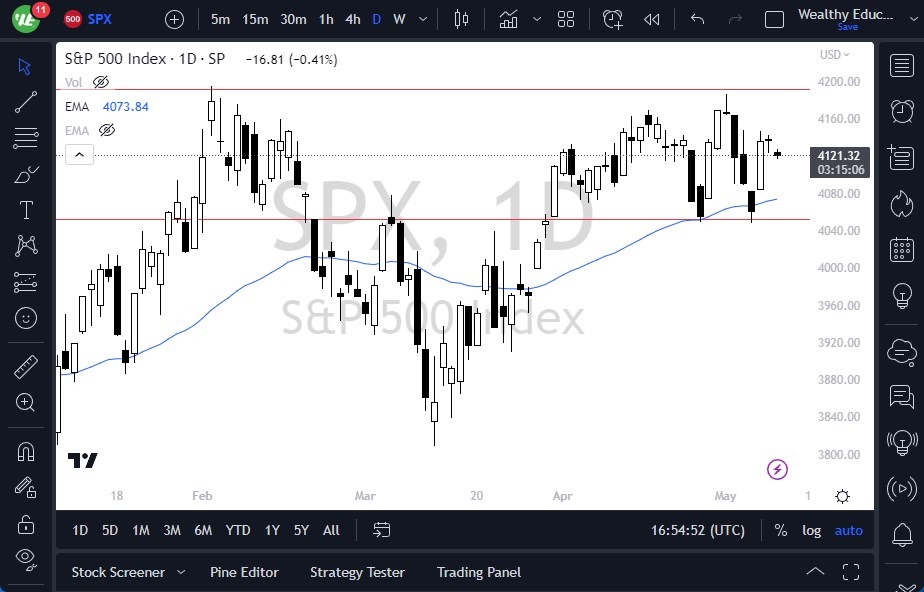Collapse the indicator legend chevron
The width and height of the screenshot is (924, 592).
pos(79,155)
